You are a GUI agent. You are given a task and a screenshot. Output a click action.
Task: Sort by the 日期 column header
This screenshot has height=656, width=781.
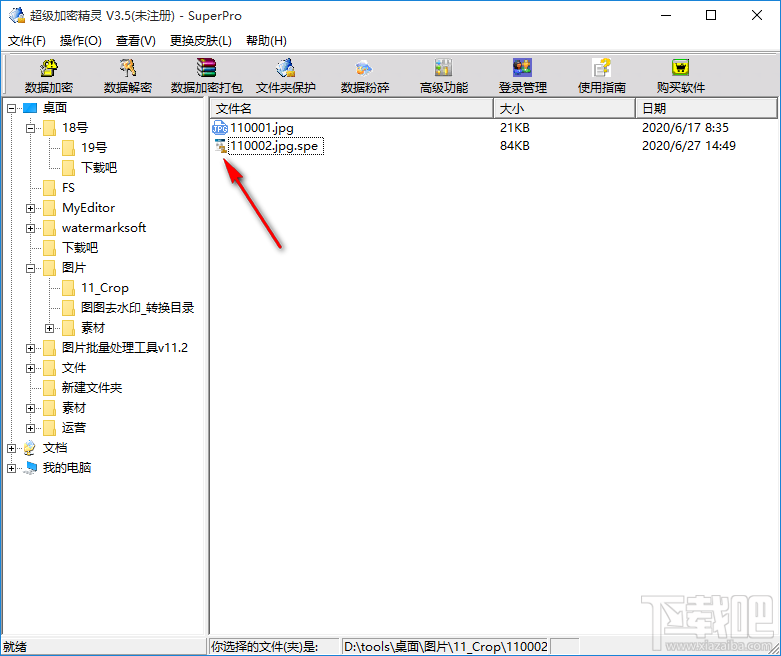[x=706, y=108]
